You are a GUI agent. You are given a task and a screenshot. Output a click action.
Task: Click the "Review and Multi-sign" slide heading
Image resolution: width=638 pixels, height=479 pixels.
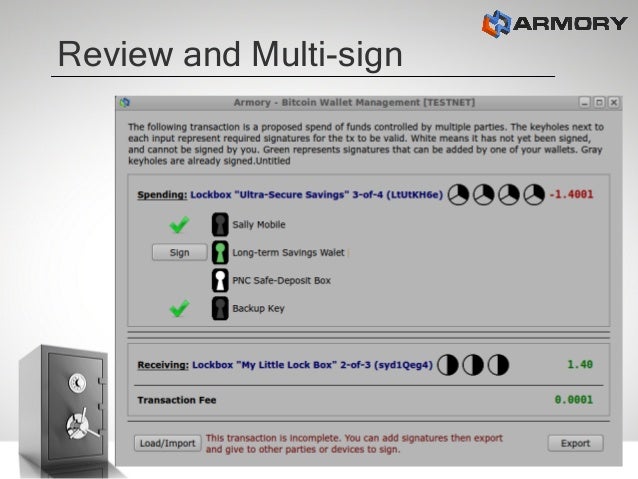pyautogui.click(x=230, y=54)
